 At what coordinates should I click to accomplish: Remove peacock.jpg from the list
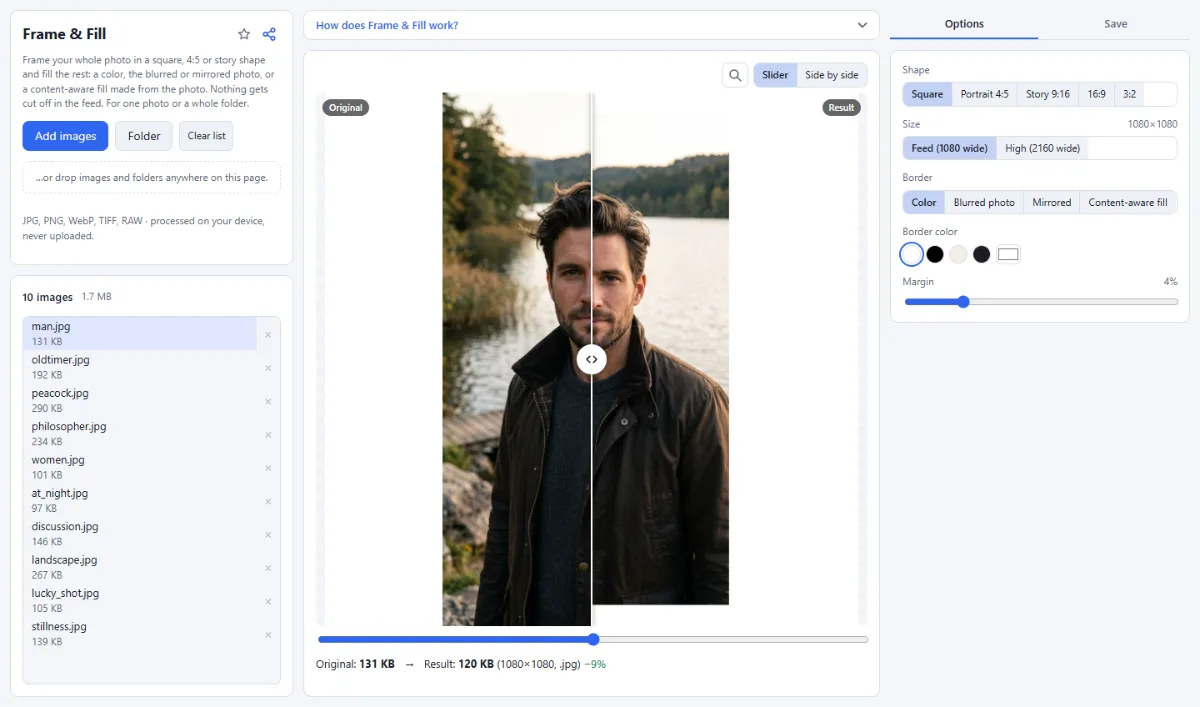[268, 401]
